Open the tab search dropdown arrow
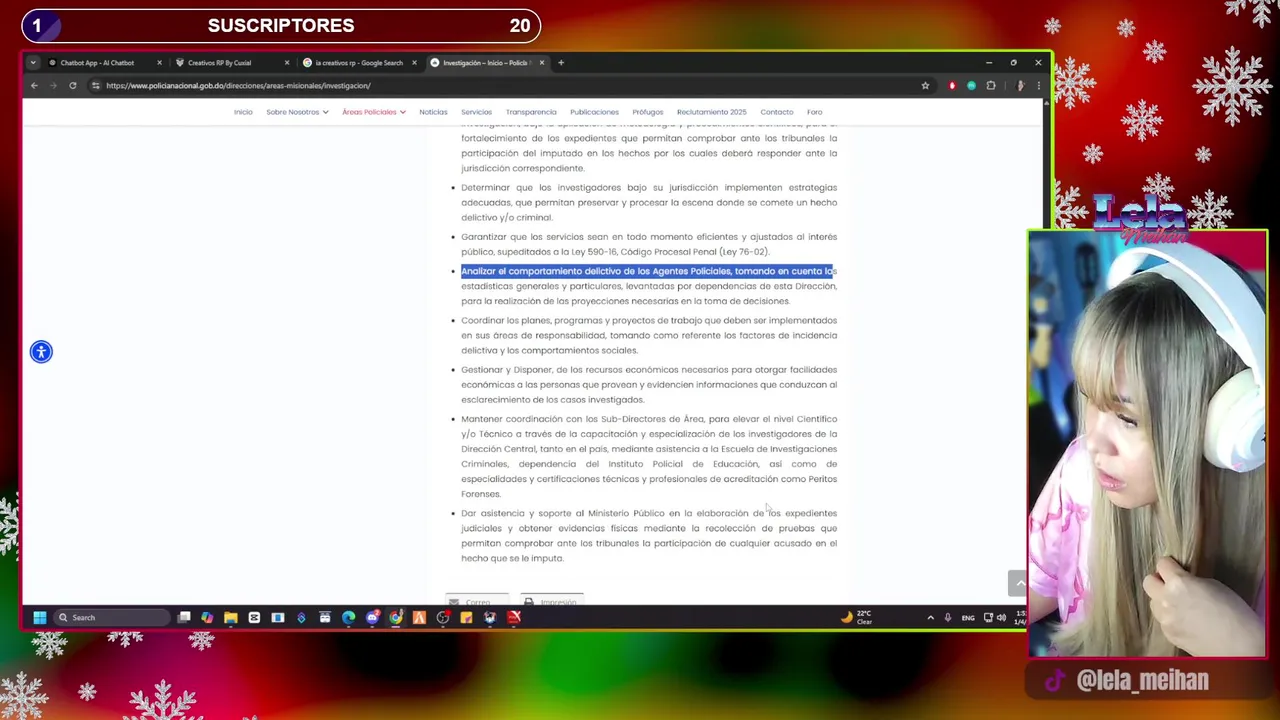Viewport: 1280px width, 720px height. click(33, 63)
